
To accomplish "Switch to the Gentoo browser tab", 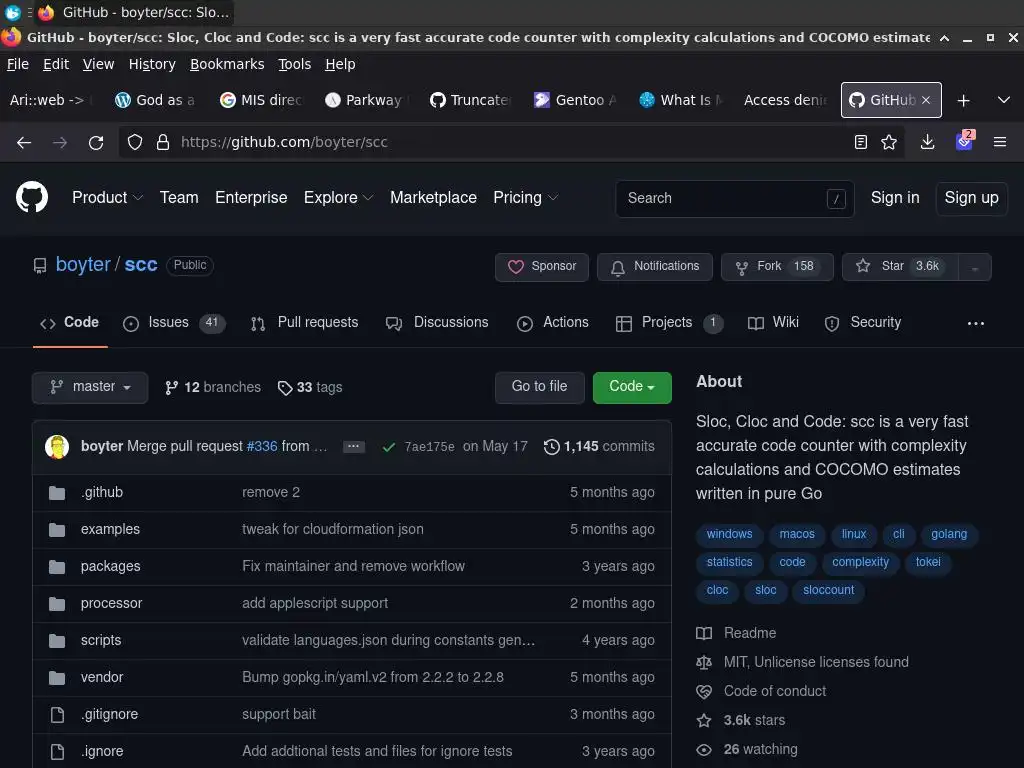I will tap(575, 100).
